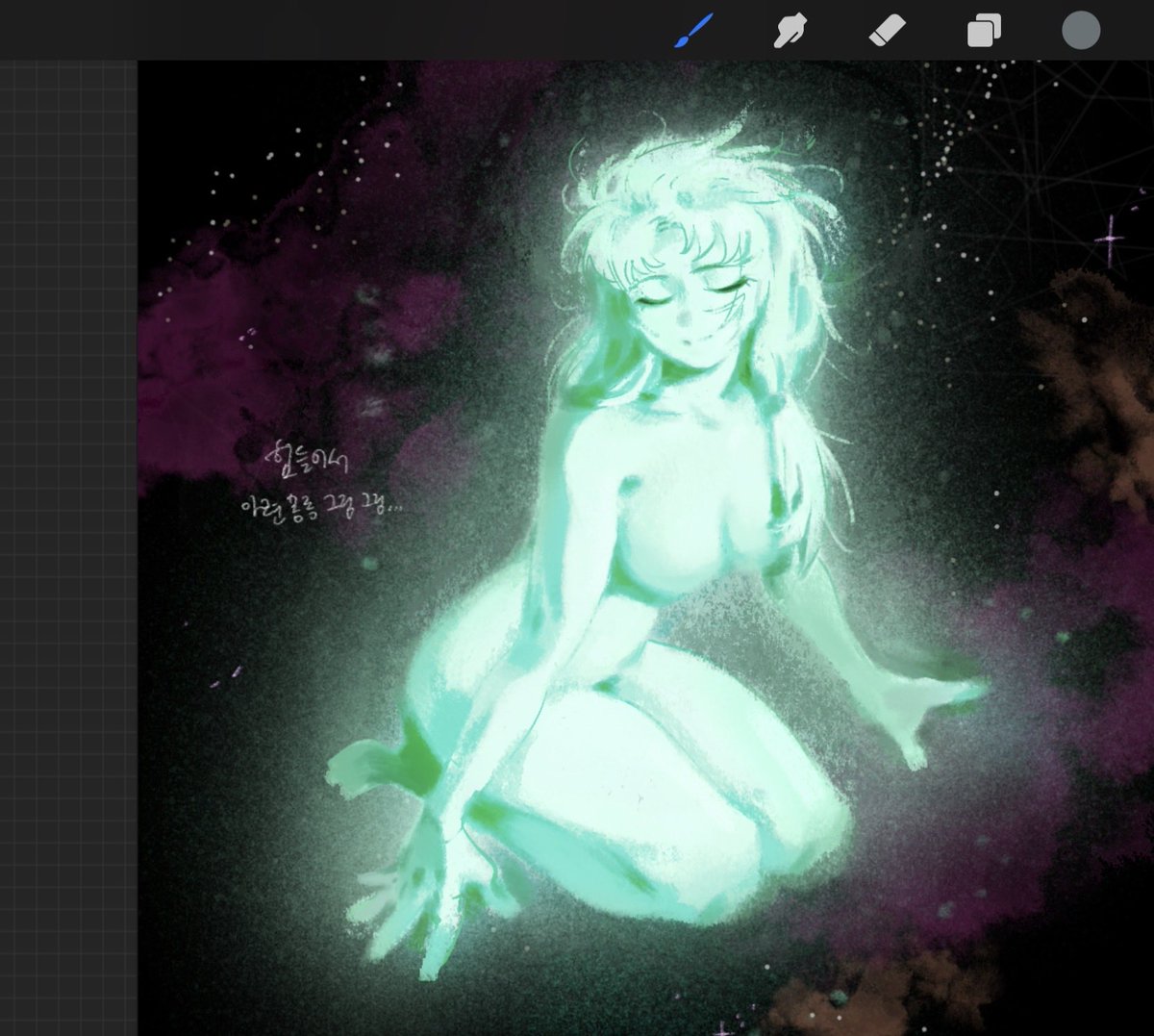Open the gray active color picker
This screenshot has width=1154, height=1036.
point(1080,30)
